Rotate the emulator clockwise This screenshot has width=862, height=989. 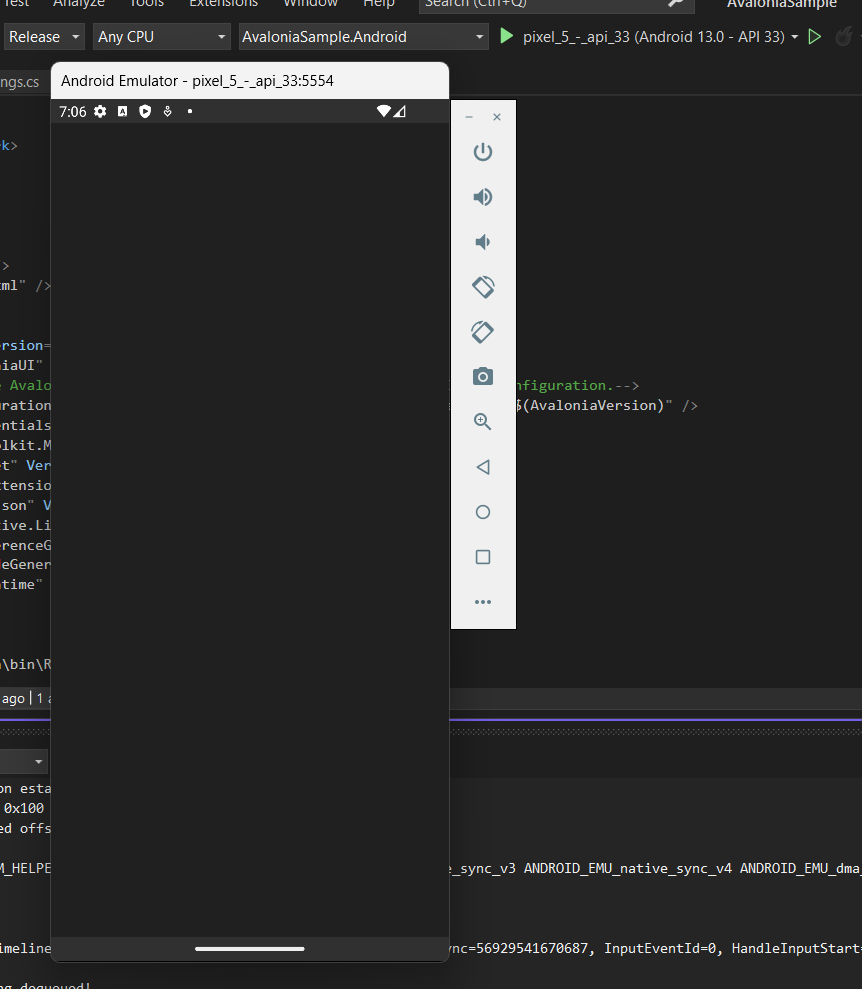click(483, 332)
